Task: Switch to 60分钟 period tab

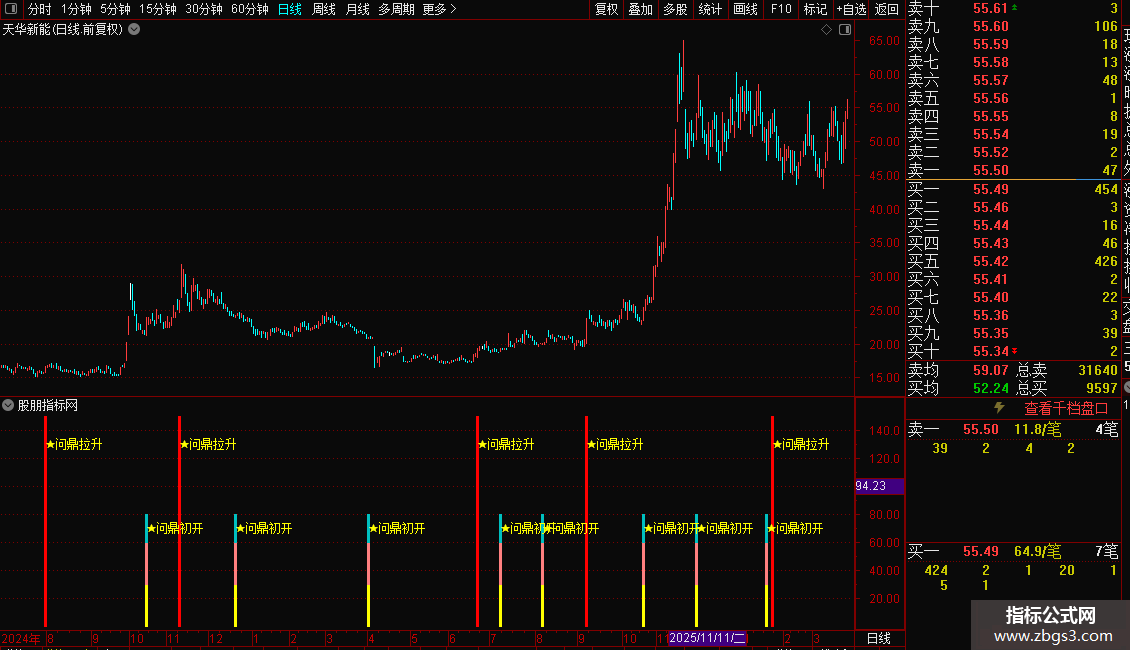Action: click(x=249, y=9)
